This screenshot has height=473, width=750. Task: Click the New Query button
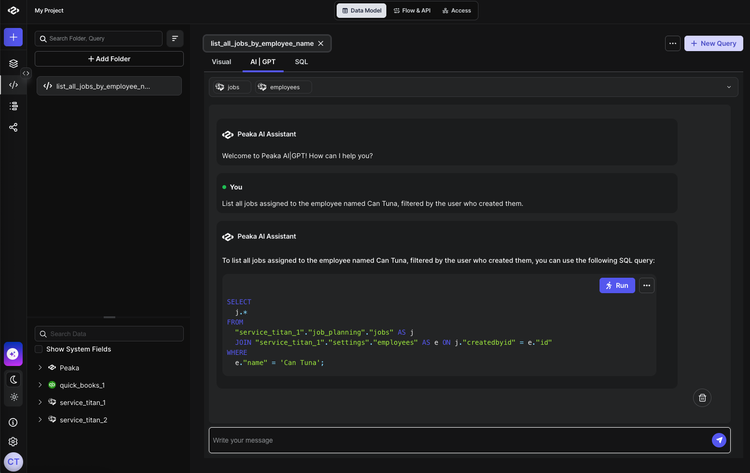713,44
